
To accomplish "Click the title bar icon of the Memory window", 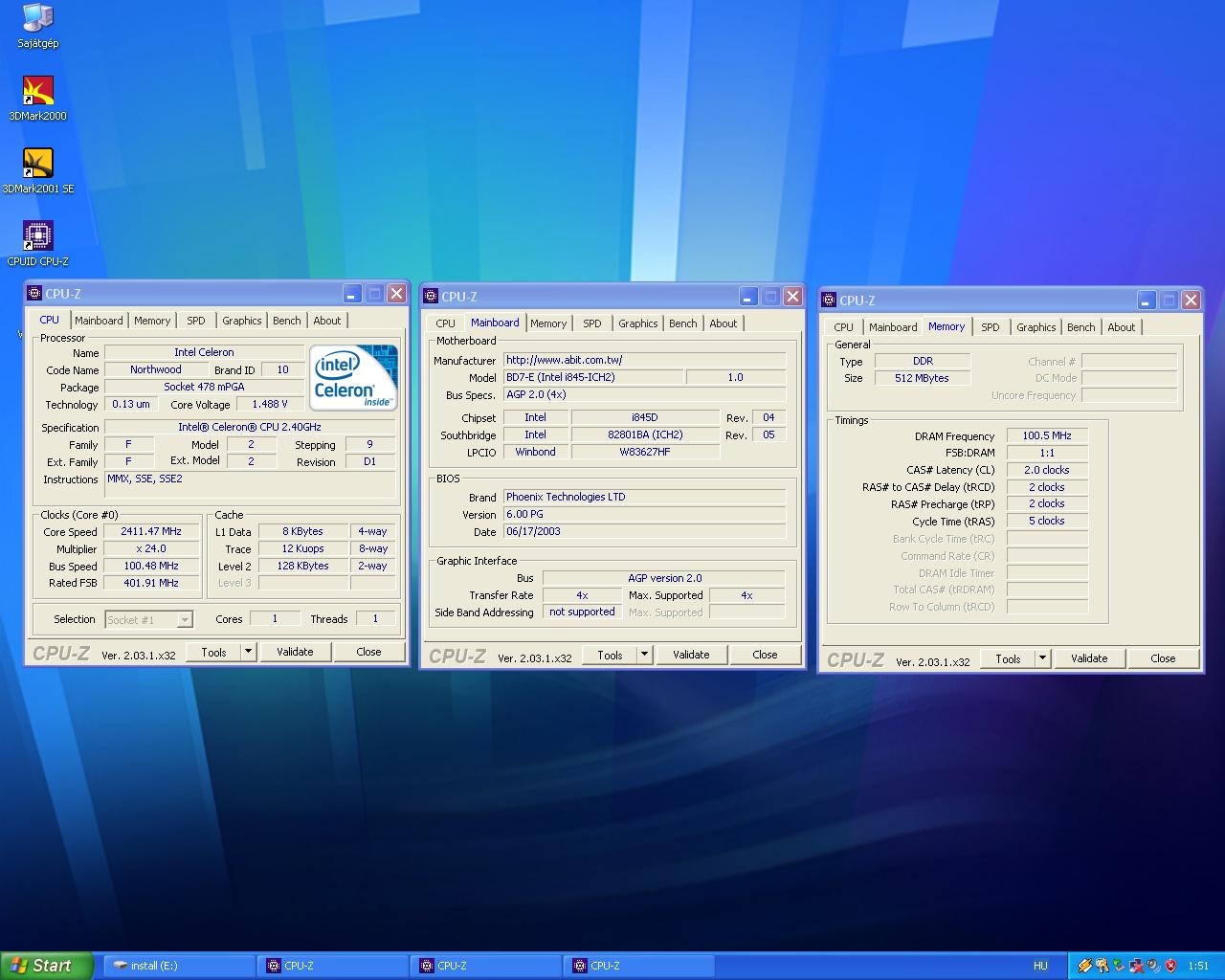I will coord(830,301).
